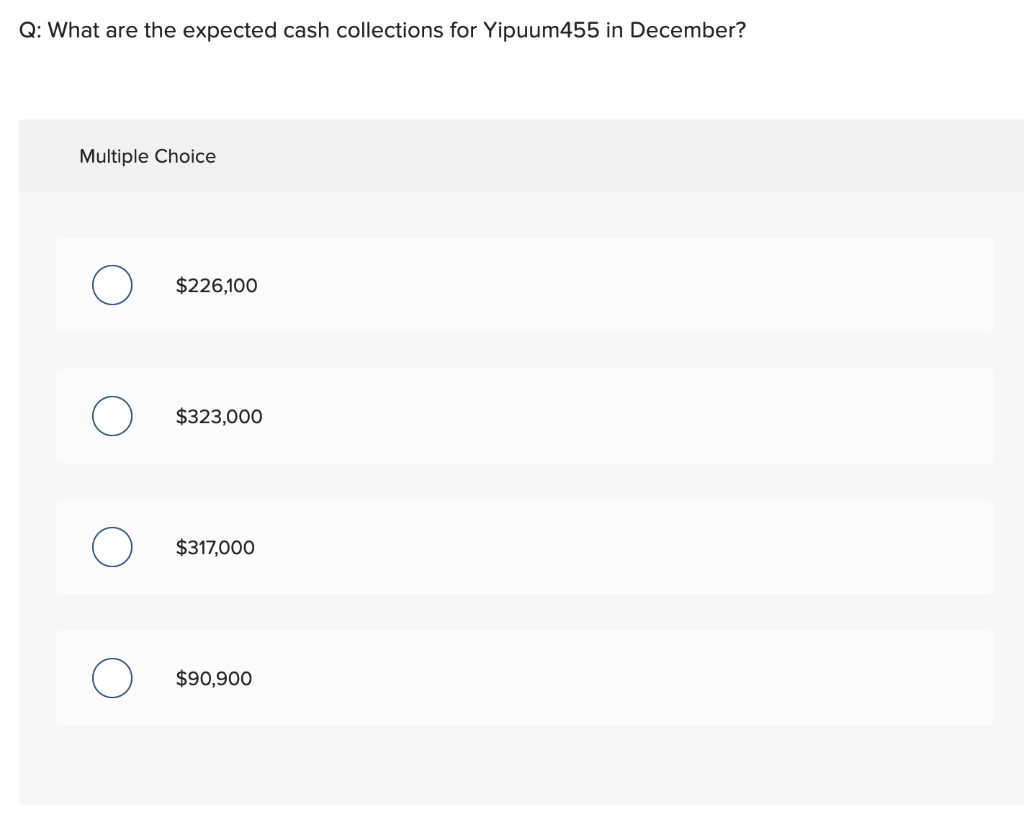Click the question text about Yipuum455
This screenshot has height=822, width=1024.
click(383, 30)
